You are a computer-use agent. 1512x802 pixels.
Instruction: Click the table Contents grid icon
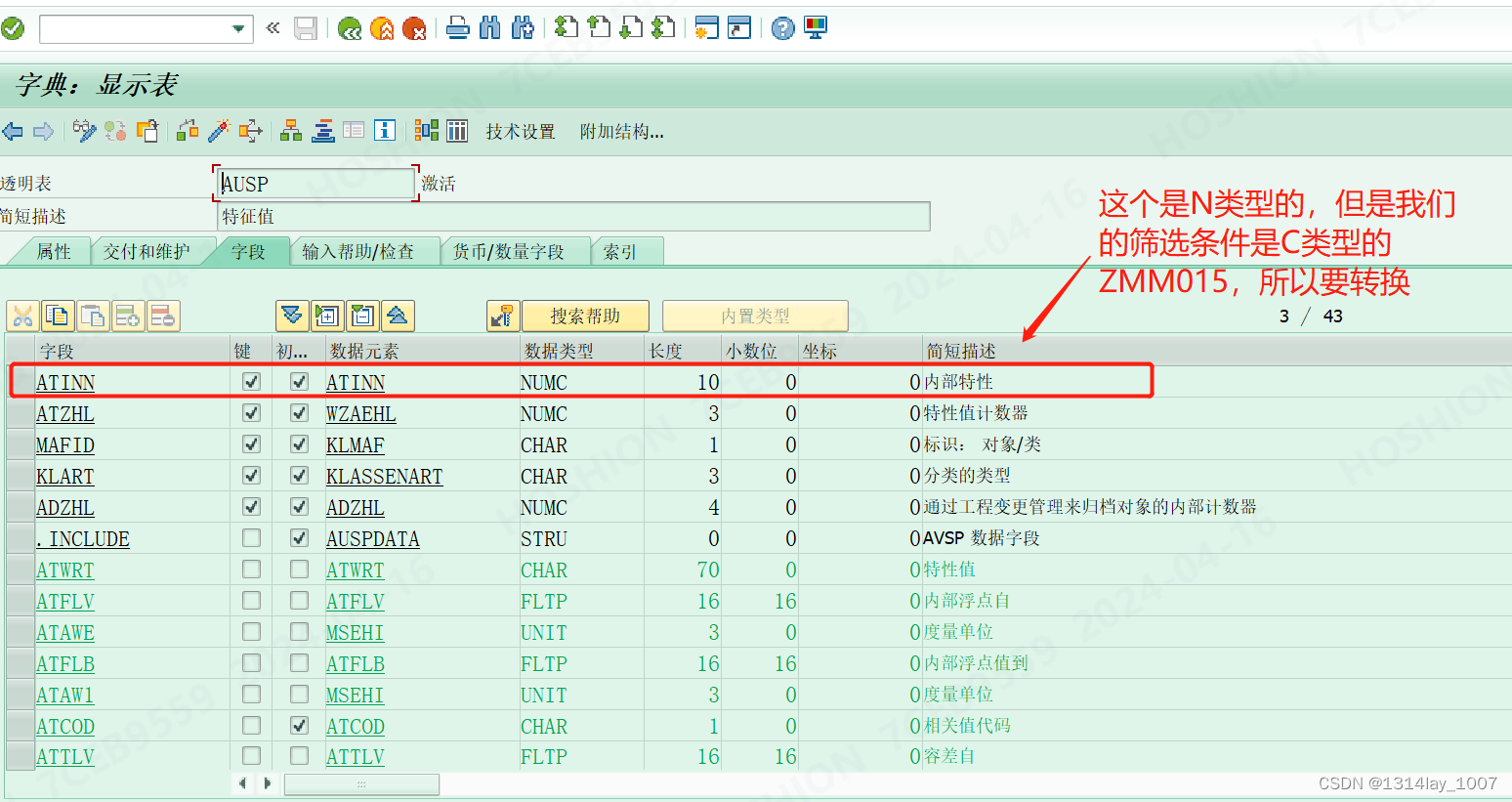pos(457,131)
